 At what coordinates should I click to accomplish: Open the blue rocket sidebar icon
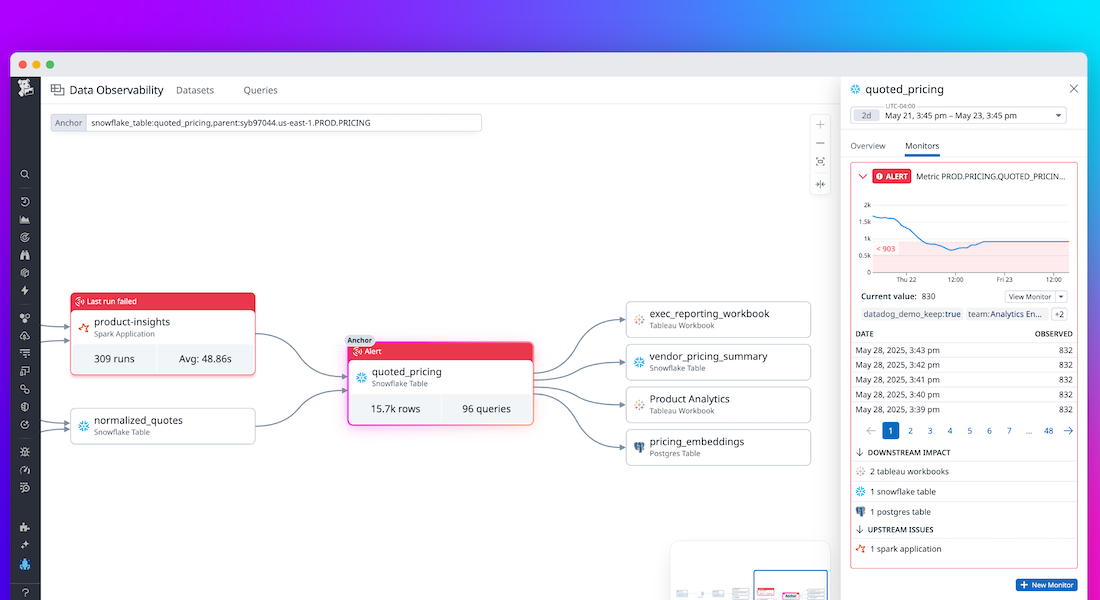click(x=25, y=564)
